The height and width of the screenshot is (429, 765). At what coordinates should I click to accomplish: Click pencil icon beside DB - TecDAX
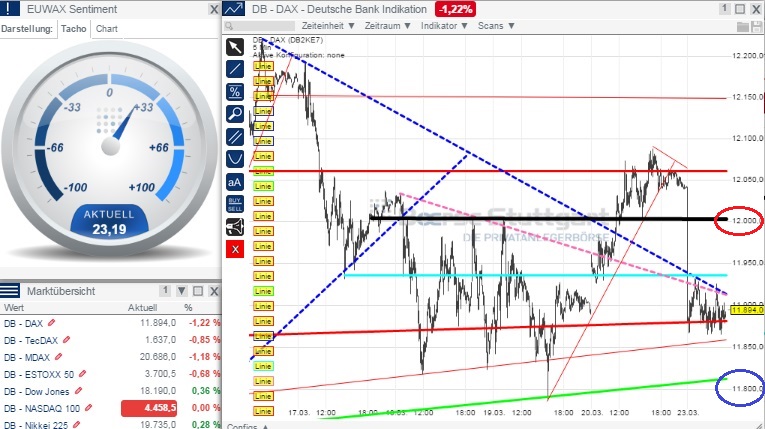pyautogui.click(x=67, y=340)
